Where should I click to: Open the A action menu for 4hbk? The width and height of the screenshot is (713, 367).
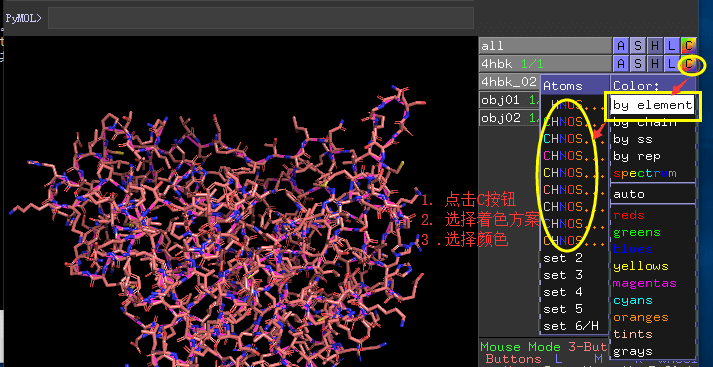(621, 64)
